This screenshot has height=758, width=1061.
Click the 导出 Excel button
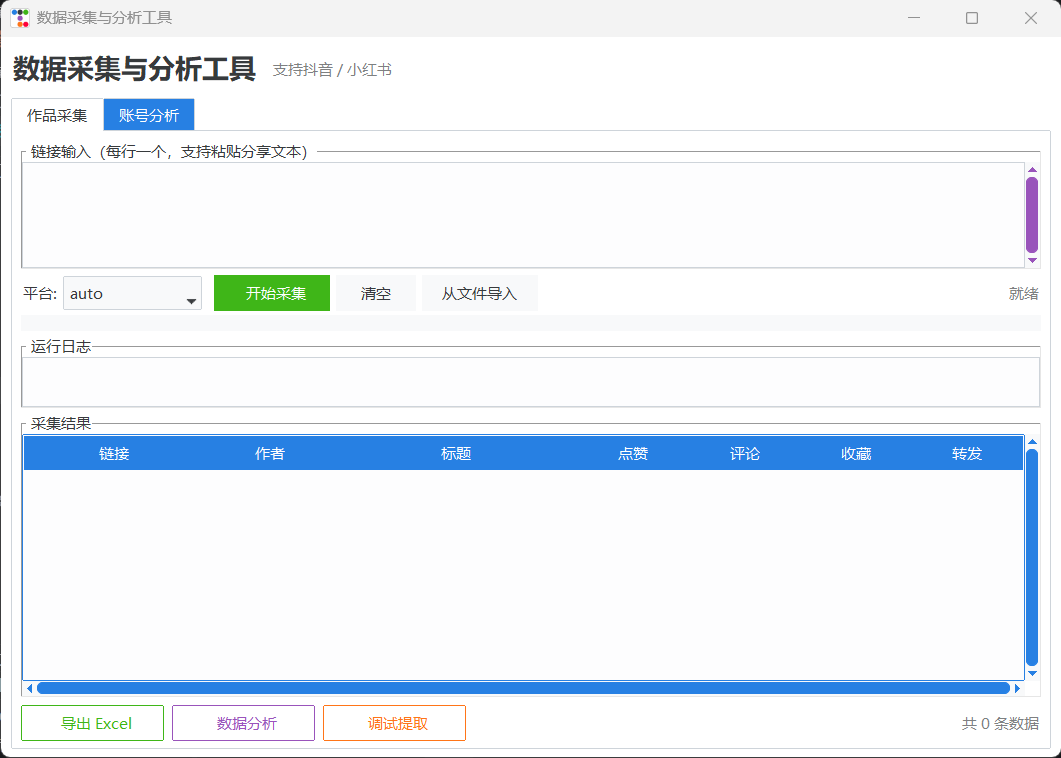[93, 723]
